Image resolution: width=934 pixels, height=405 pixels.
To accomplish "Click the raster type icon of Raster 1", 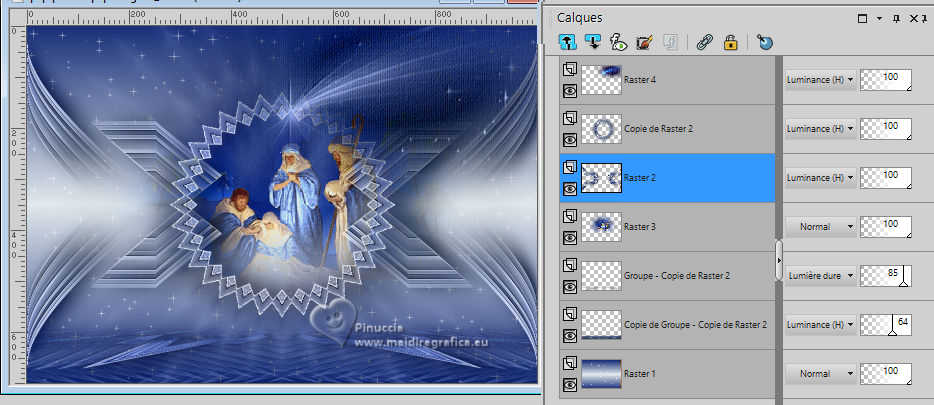I will pos(570,363).
